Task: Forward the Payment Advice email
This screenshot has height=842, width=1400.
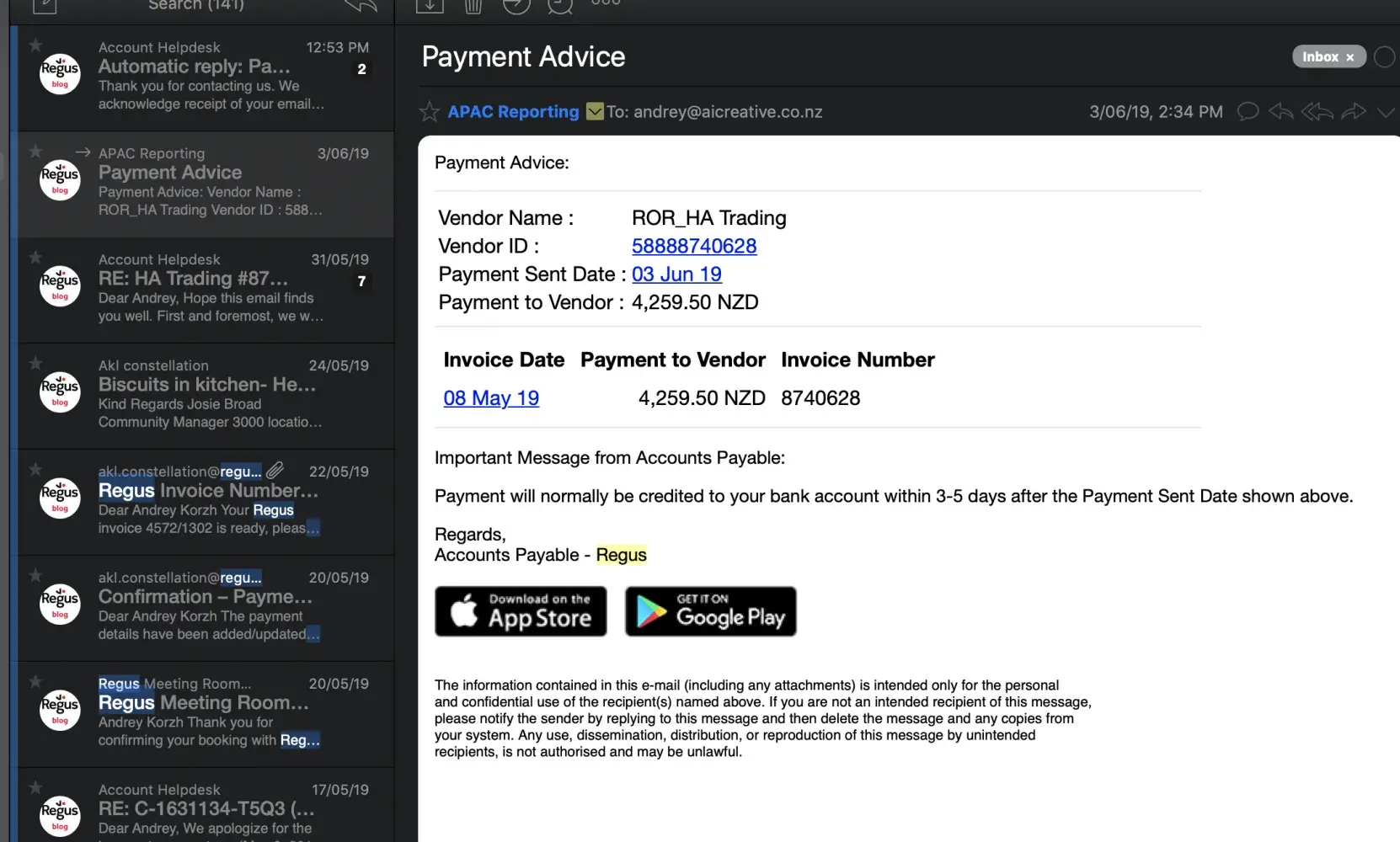Action: [1353, 111]
